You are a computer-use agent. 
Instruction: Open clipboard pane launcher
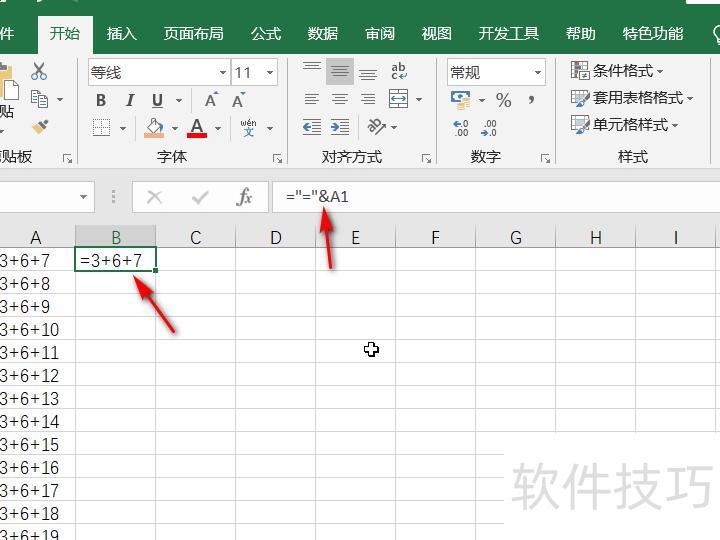click(x=68, y=159)
